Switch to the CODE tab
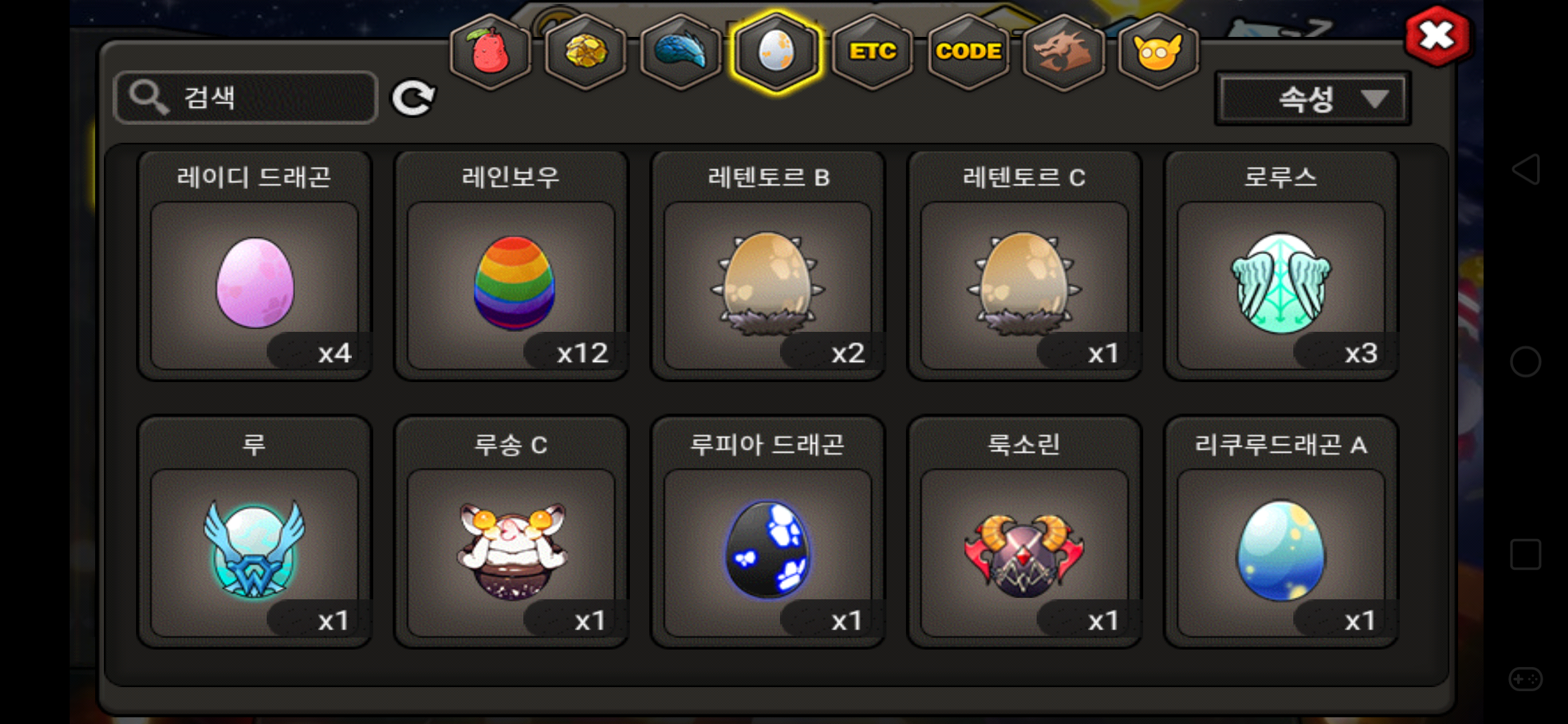 click(968, 52)
